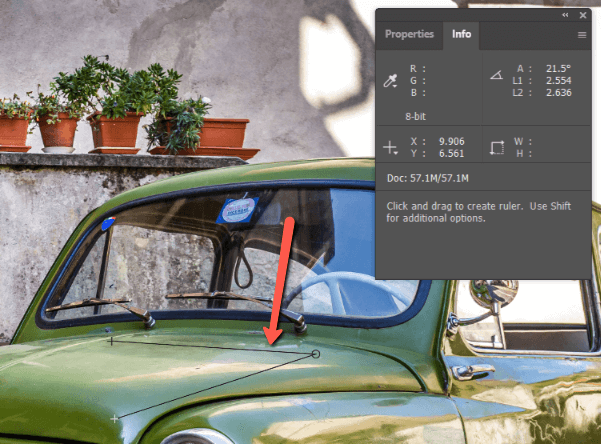Click the width-height bounding box icon
This screenshot has width=601, height=444.
(496, 147)
